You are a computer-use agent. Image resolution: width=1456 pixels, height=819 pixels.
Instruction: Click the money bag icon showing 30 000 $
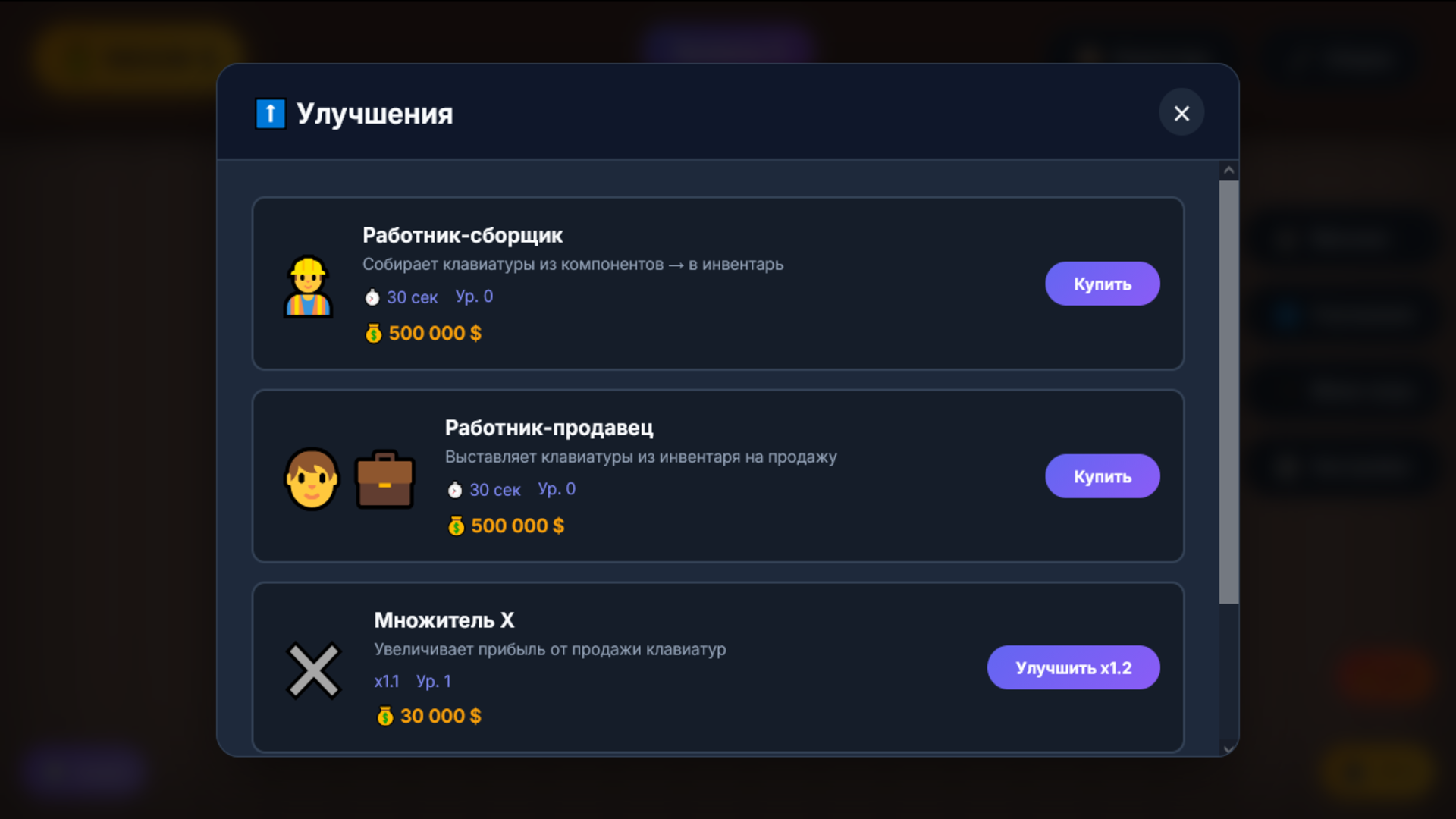tap(385, 715)
